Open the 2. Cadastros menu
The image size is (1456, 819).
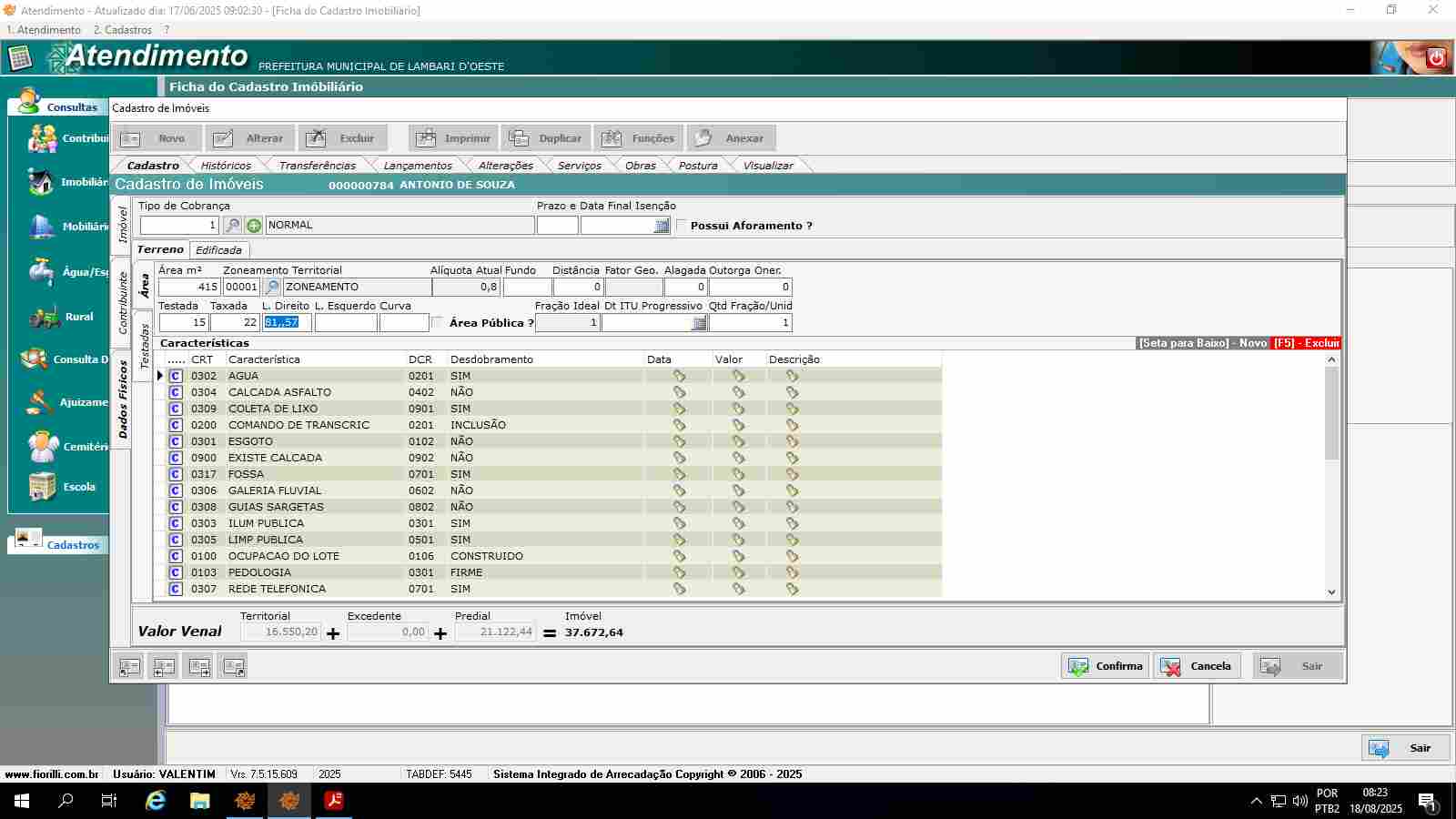coord(122,30)
